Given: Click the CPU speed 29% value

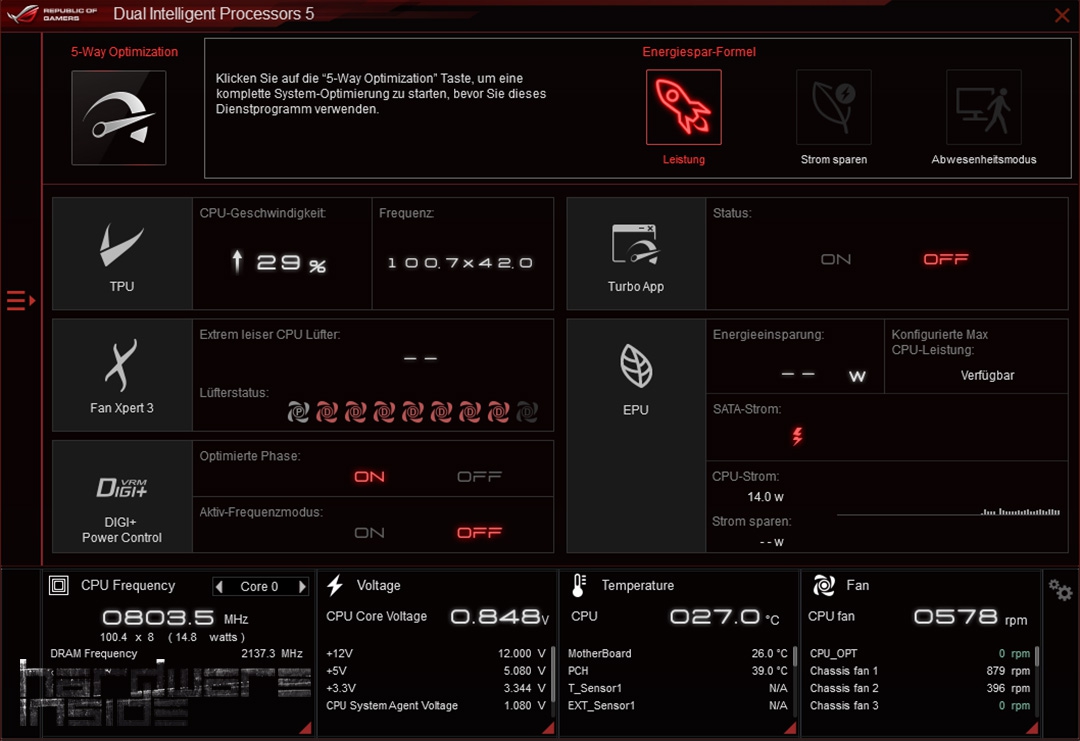Looking at the screenshot, I should point(279,262).
